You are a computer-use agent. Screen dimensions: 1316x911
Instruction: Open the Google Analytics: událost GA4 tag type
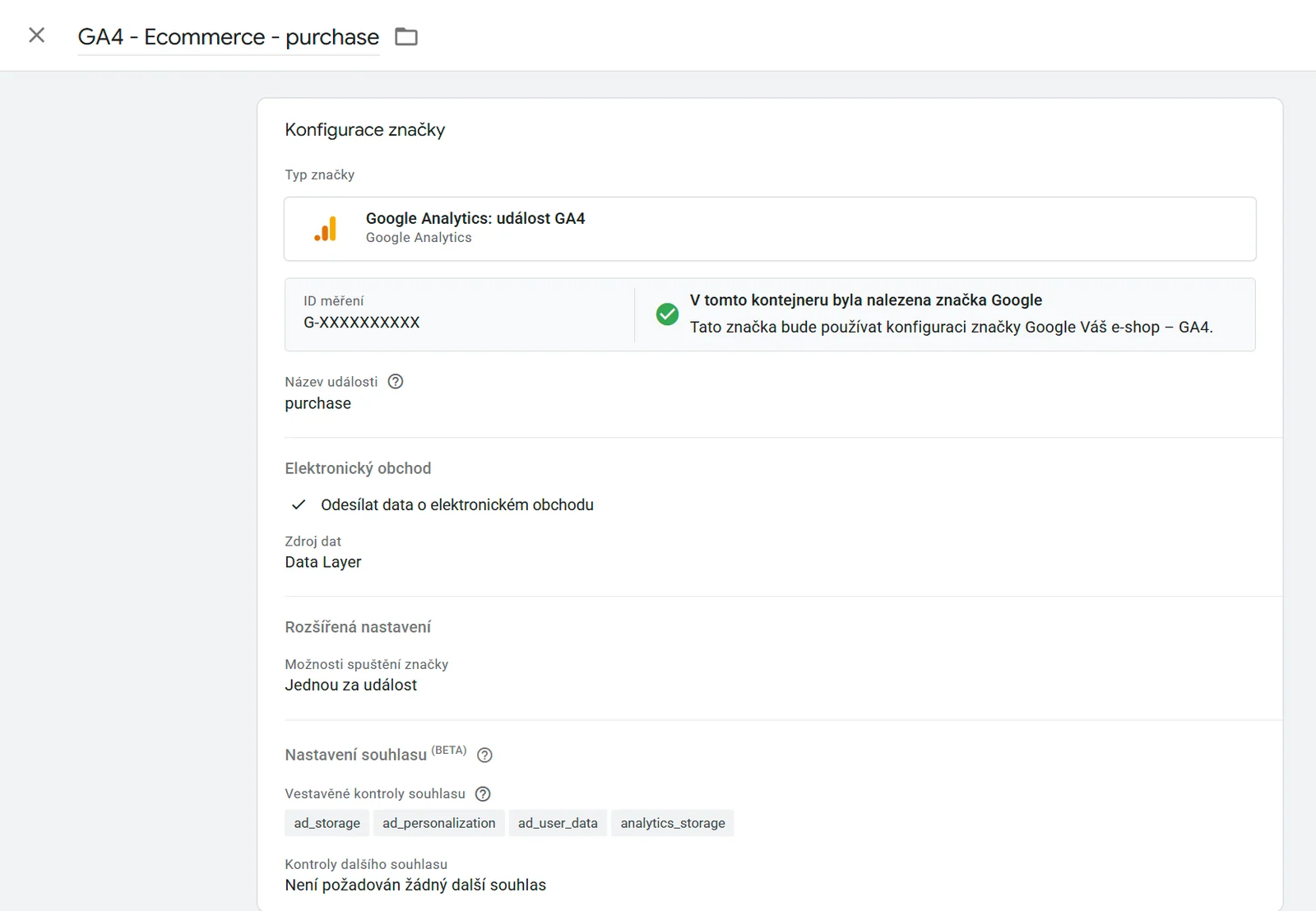(770, 229)
